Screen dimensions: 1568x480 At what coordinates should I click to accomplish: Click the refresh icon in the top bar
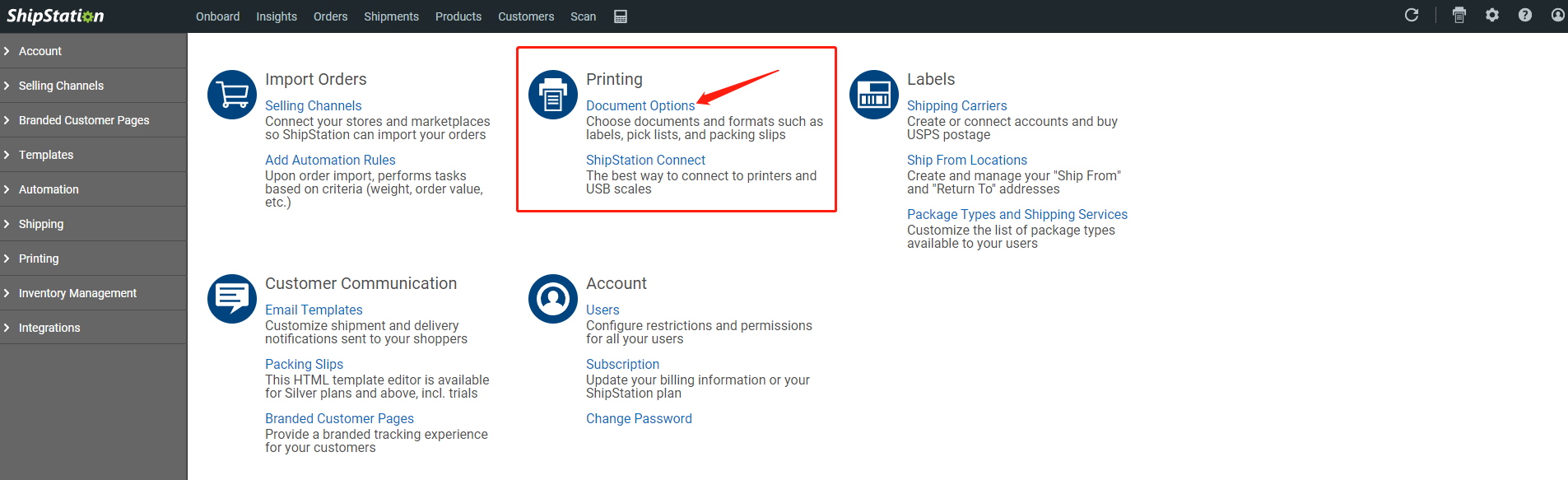click(1412, 16)
